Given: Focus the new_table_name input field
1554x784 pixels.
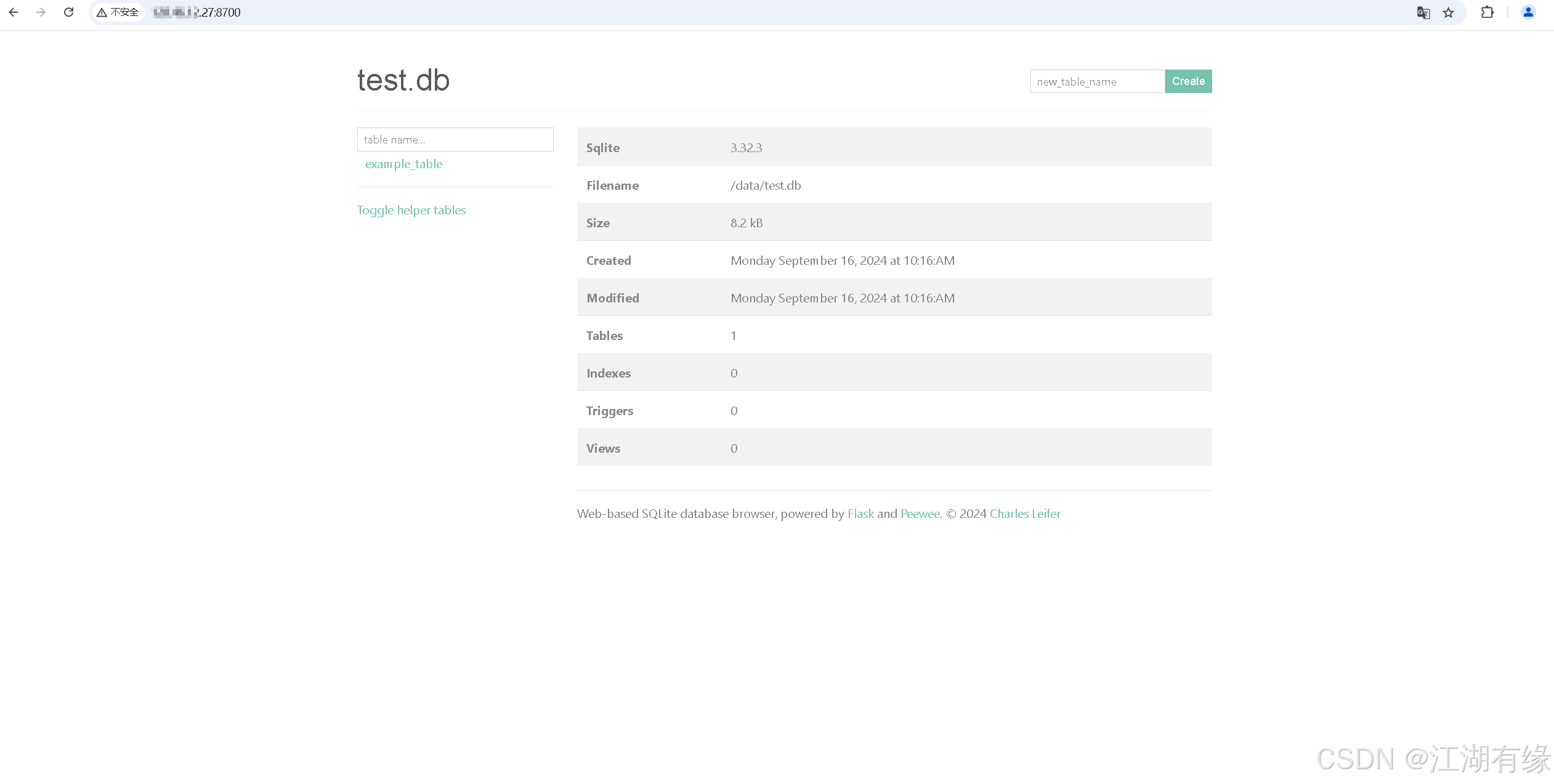Looking at the screenshot, I should pos(1097,81).
